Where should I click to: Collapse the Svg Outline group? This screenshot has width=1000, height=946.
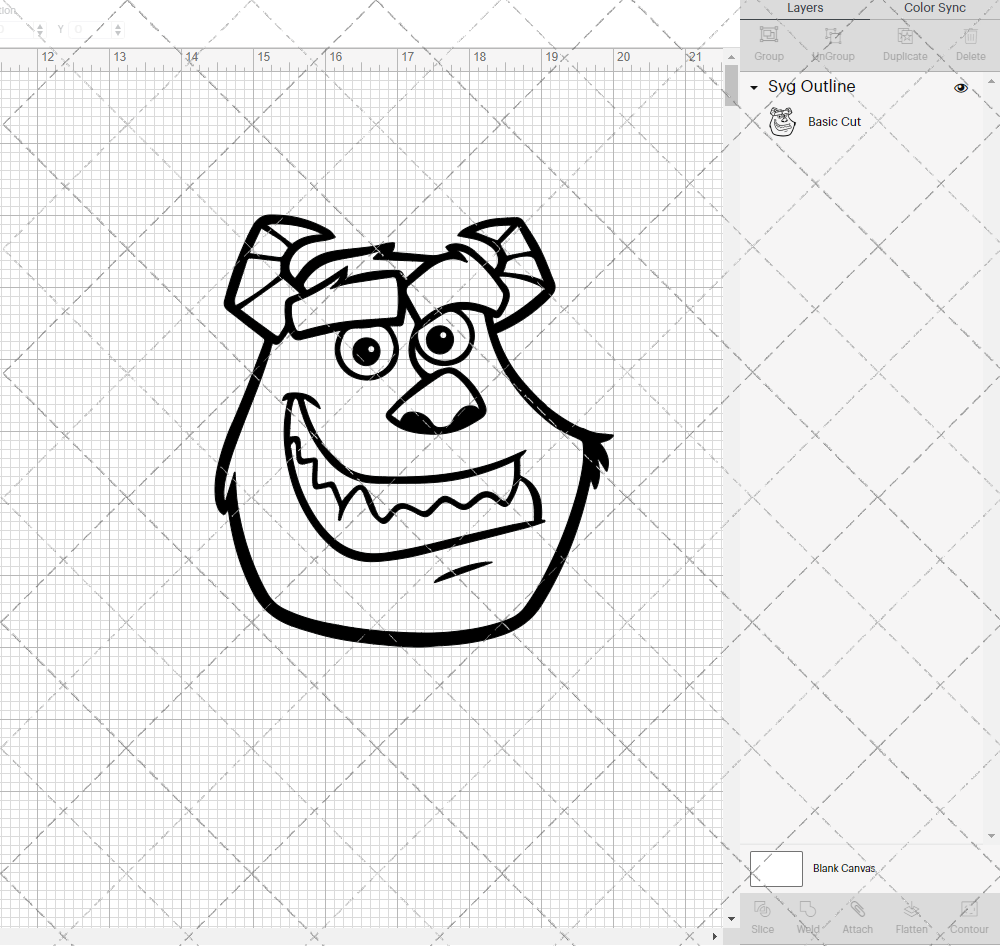(x=752, y=88)
